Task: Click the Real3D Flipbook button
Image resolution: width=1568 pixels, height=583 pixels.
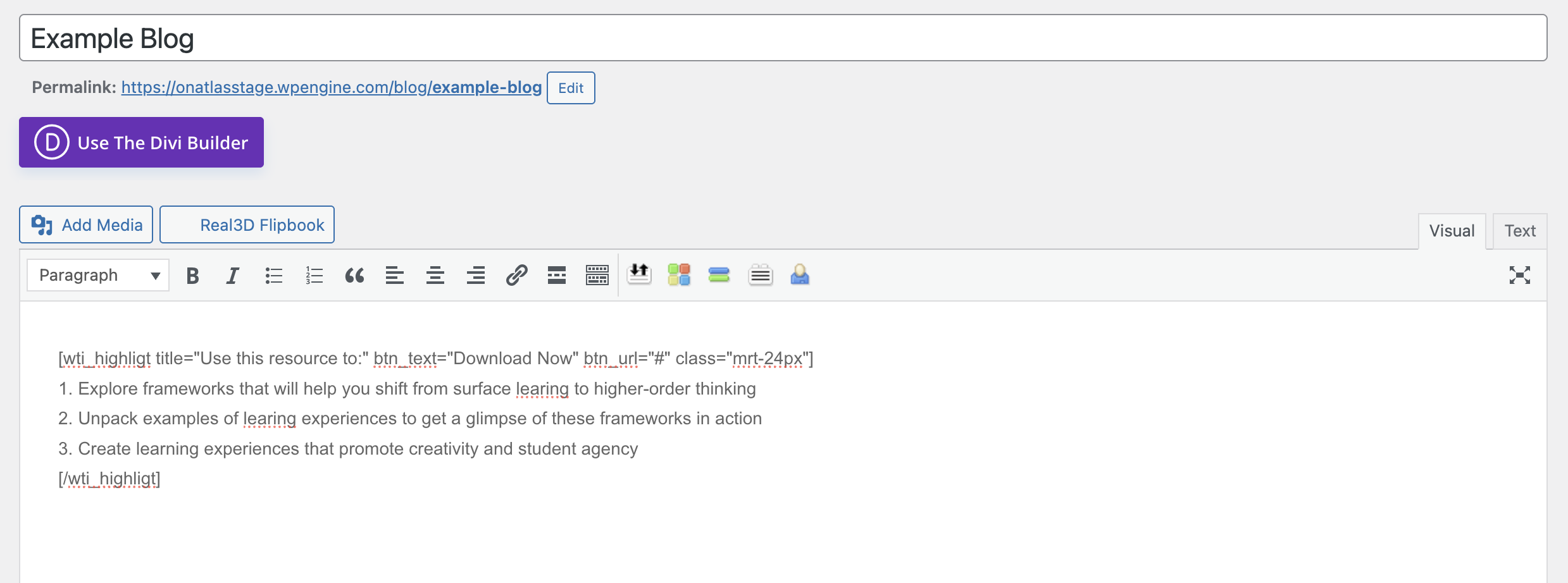Action: point(247,224)
